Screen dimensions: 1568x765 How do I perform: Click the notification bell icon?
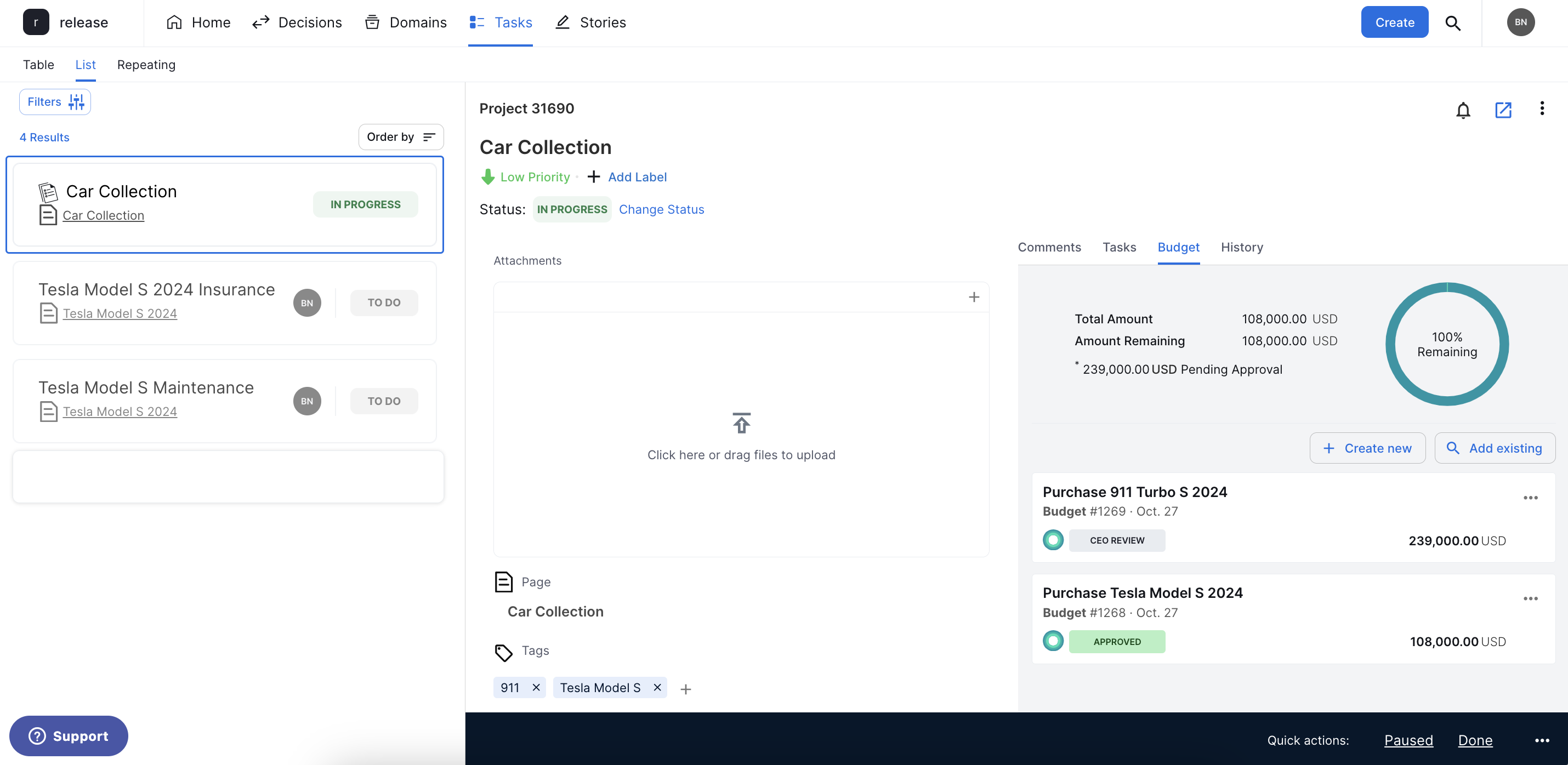click(x=1463, y=110)
